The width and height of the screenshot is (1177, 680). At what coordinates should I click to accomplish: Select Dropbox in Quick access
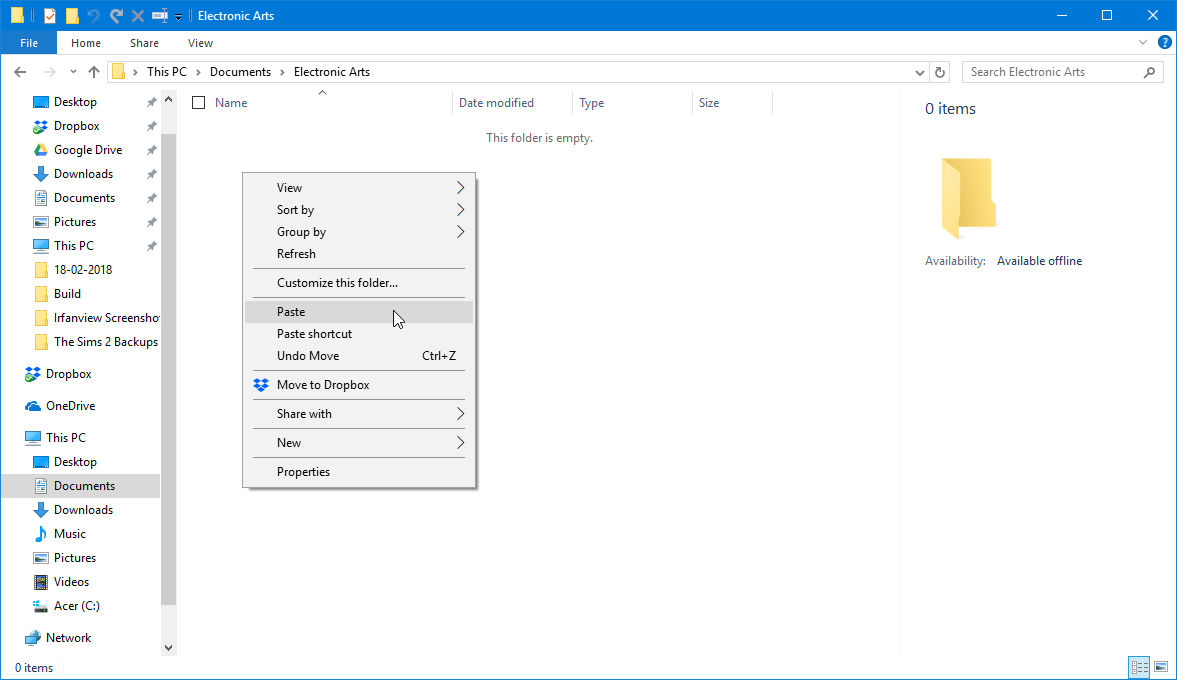77,126
